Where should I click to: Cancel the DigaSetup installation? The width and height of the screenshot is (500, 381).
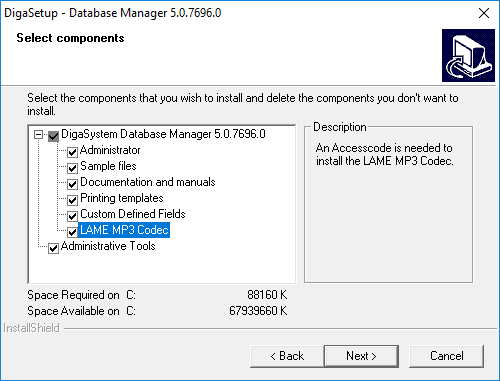[x=447, y=356]
